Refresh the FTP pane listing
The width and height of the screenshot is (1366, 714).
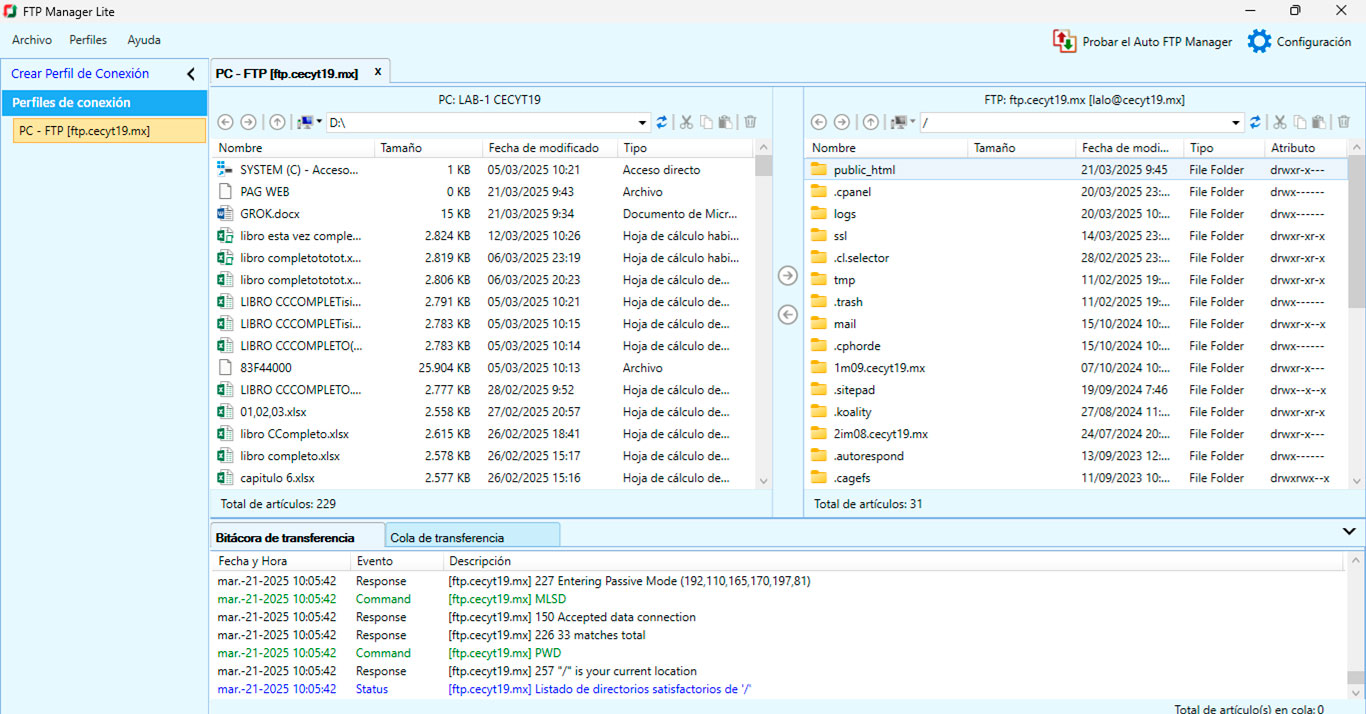1255,122
